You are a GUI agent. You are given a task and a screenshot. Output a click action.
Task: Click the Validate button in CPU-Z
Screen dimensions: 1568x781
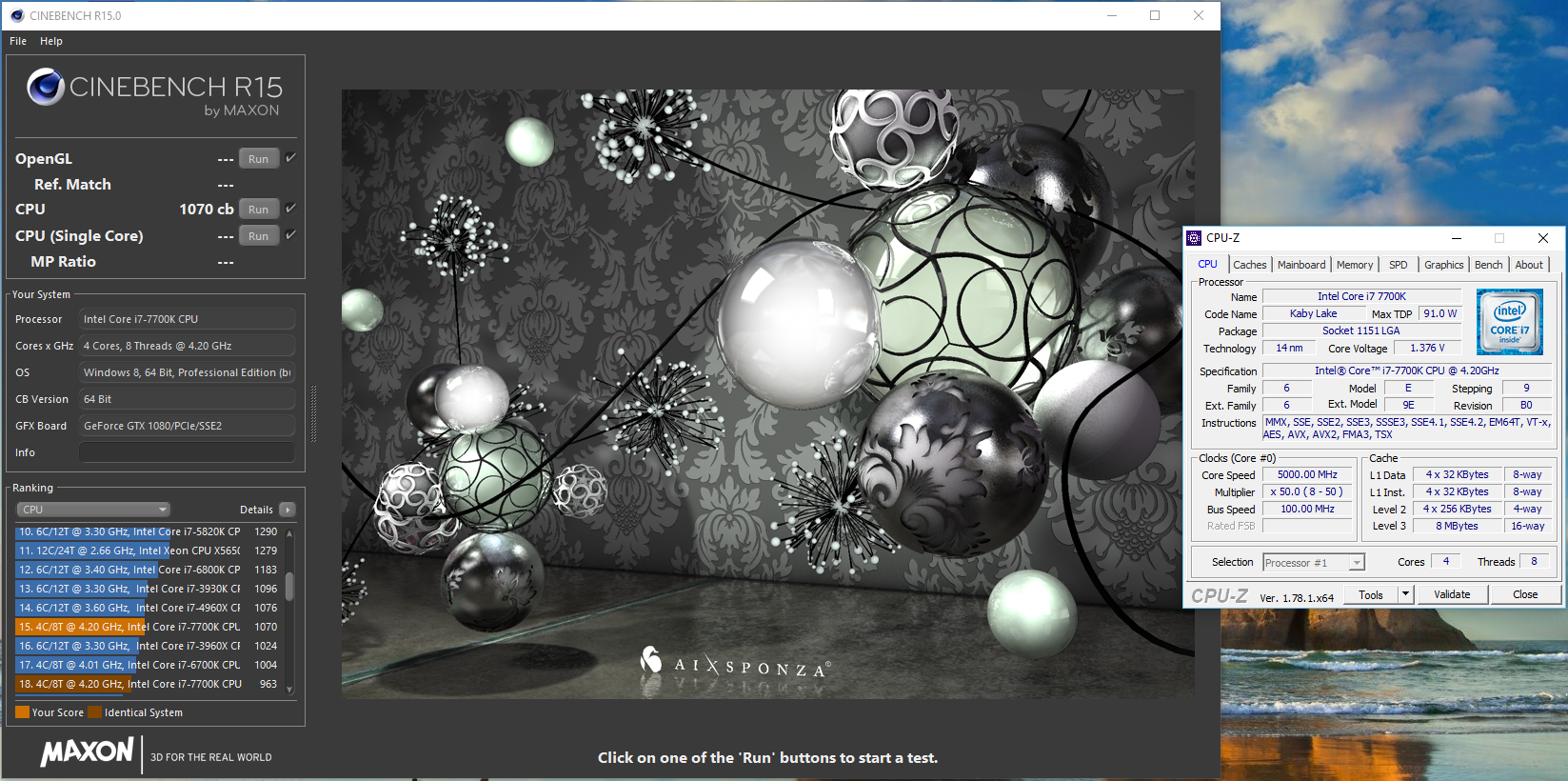(x=1452, y=594)
